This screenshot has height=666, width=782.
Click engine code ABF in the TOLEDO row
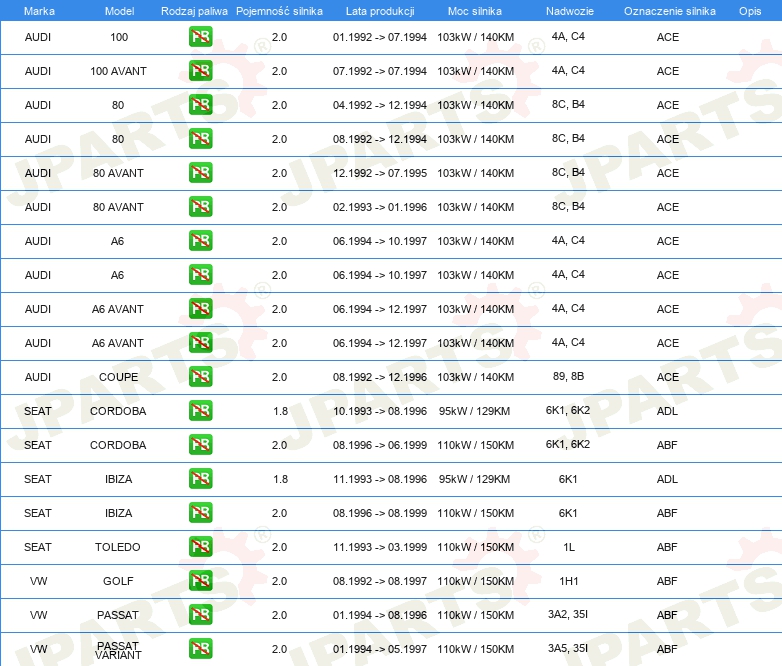click(x=667, y=547)
